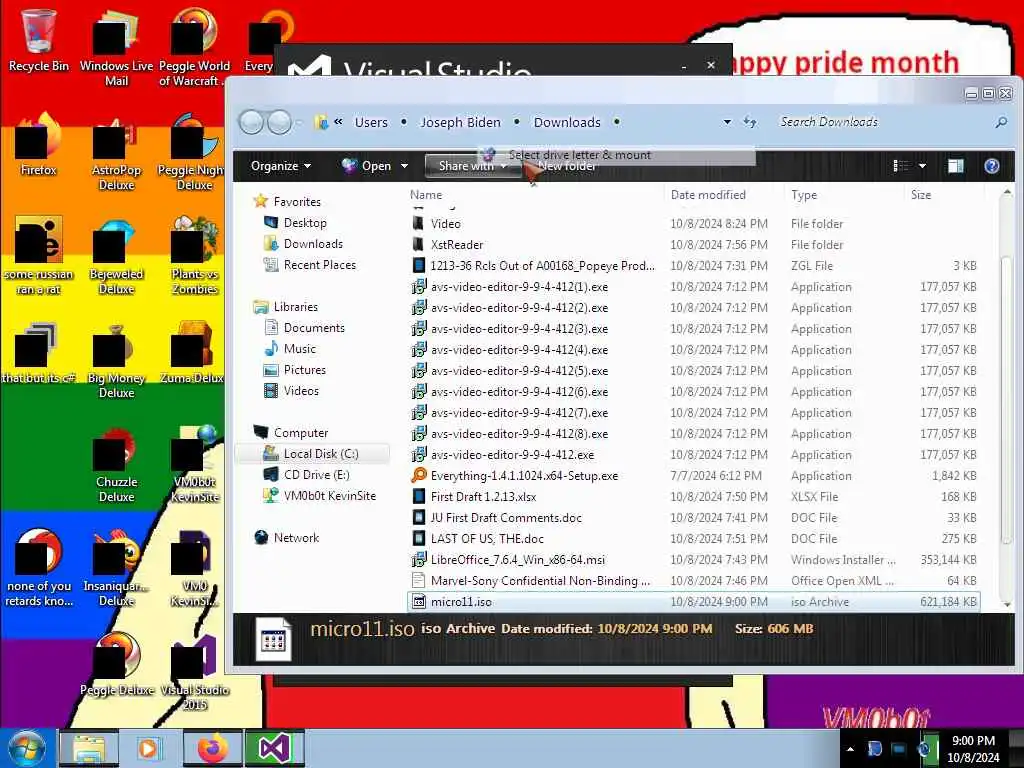Viewport: 1024px width, 768px height.
Task: Open the views dropdown arrow
Action: [922, 166]
